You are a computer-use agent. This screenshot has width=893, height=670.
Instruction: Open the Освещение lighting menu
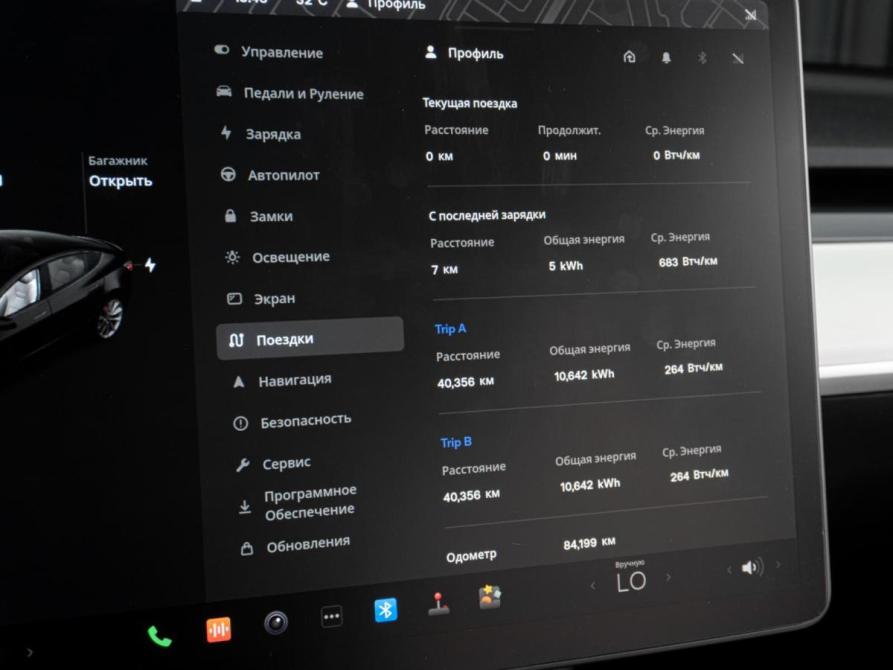[x=277, y=257]
